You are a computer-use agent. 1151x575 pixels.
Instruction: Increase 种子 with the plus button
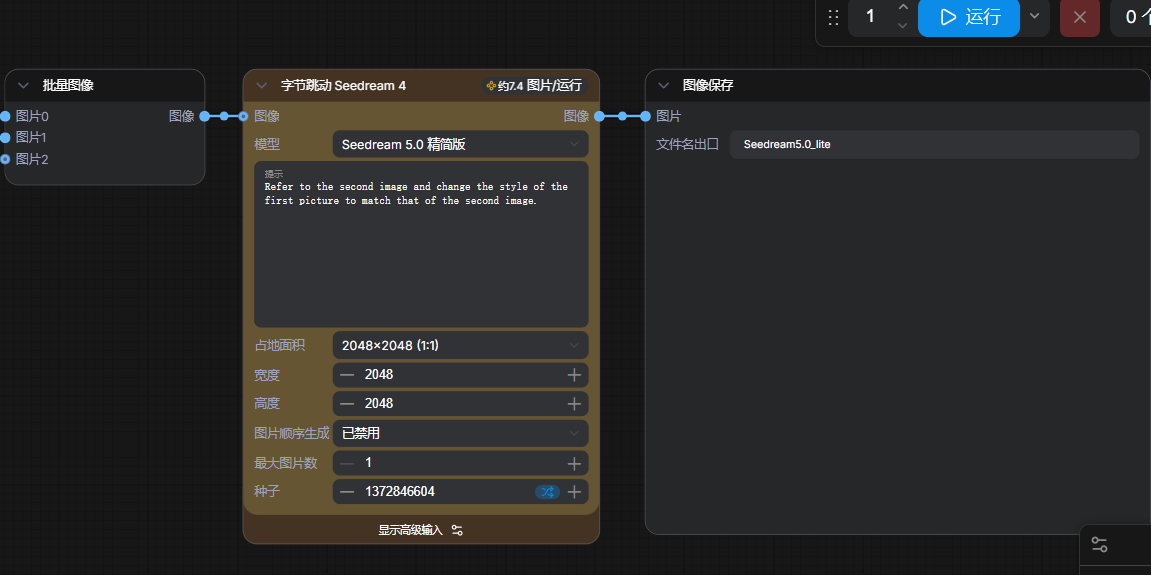(574, 492)
